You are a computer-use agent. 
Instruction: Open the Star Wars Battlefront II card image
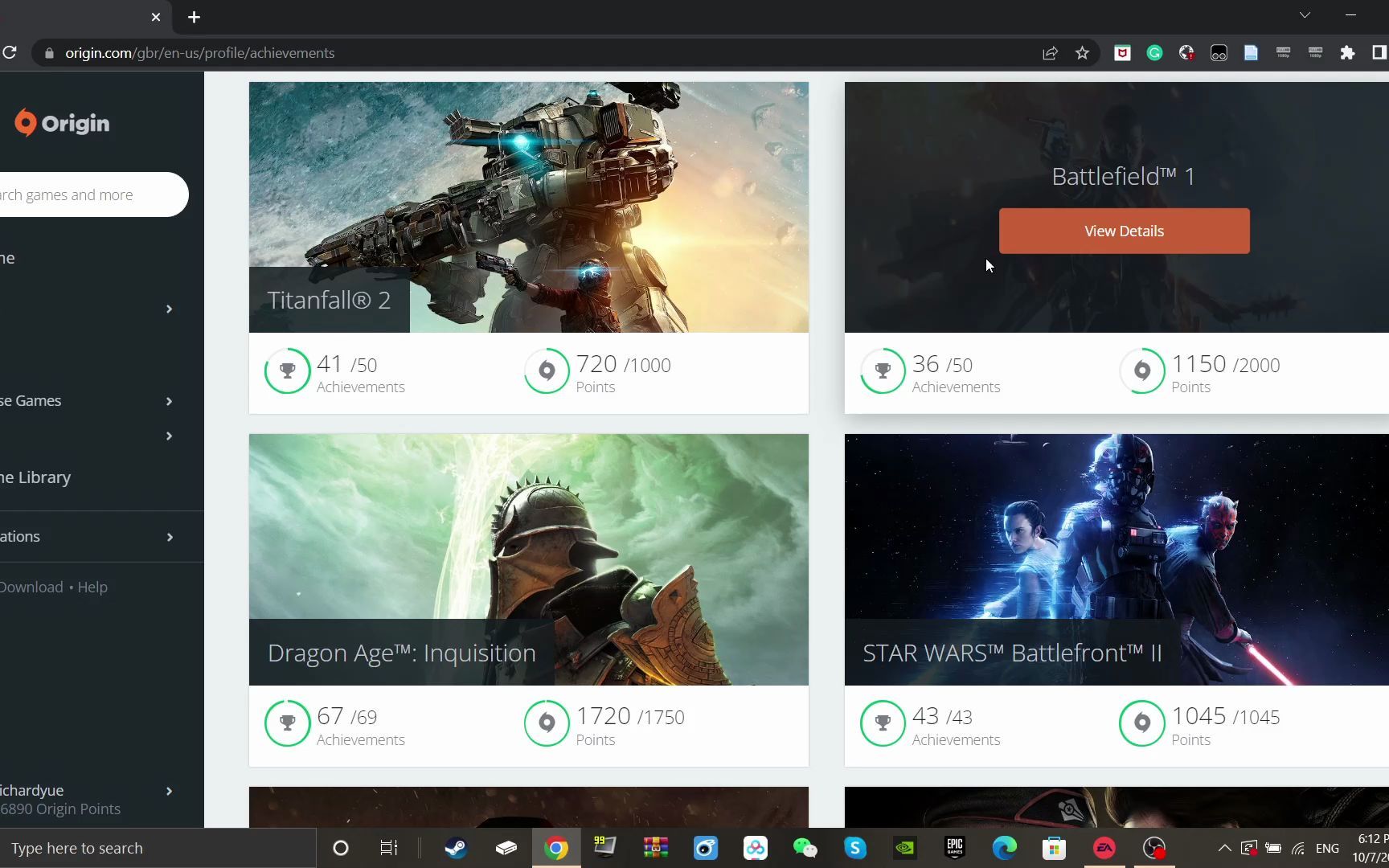tap(1117, 560)
